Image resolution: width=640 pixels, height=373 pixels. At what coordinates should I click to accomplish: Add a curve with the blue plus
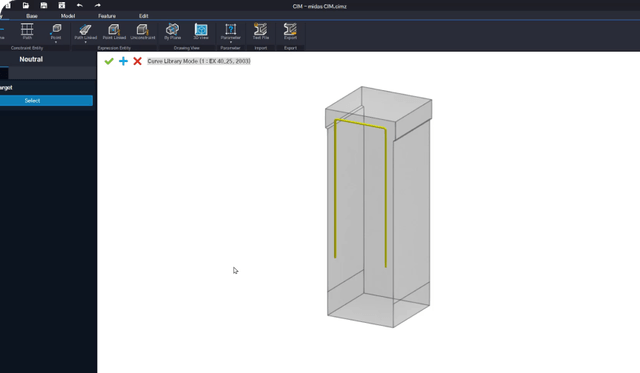click(x=123, y=61)
